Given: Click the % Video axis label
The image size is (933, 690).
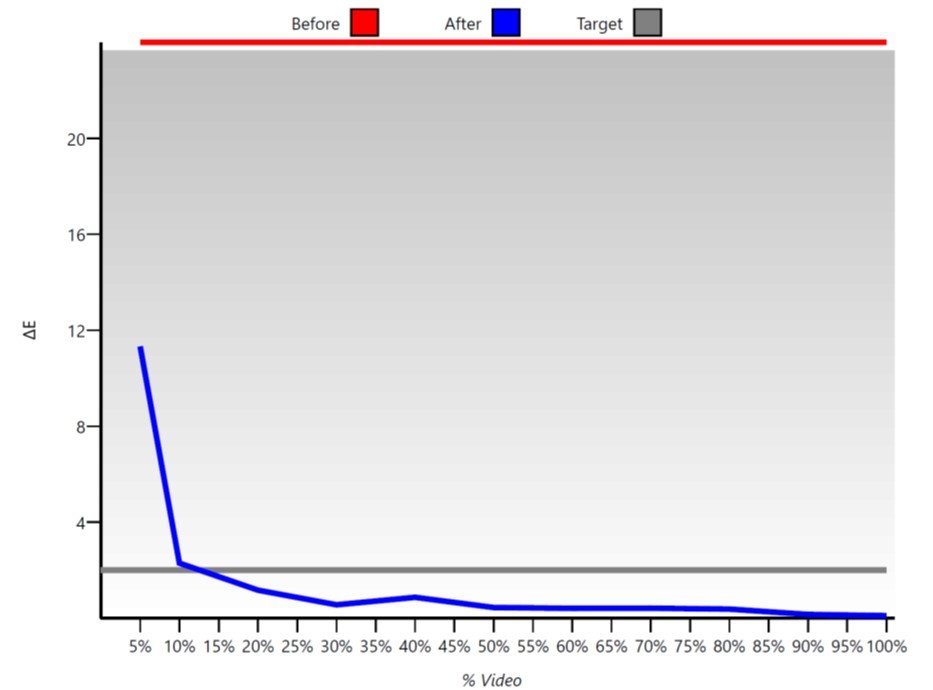Looking at the screenshot, I should tap(494, 679).
